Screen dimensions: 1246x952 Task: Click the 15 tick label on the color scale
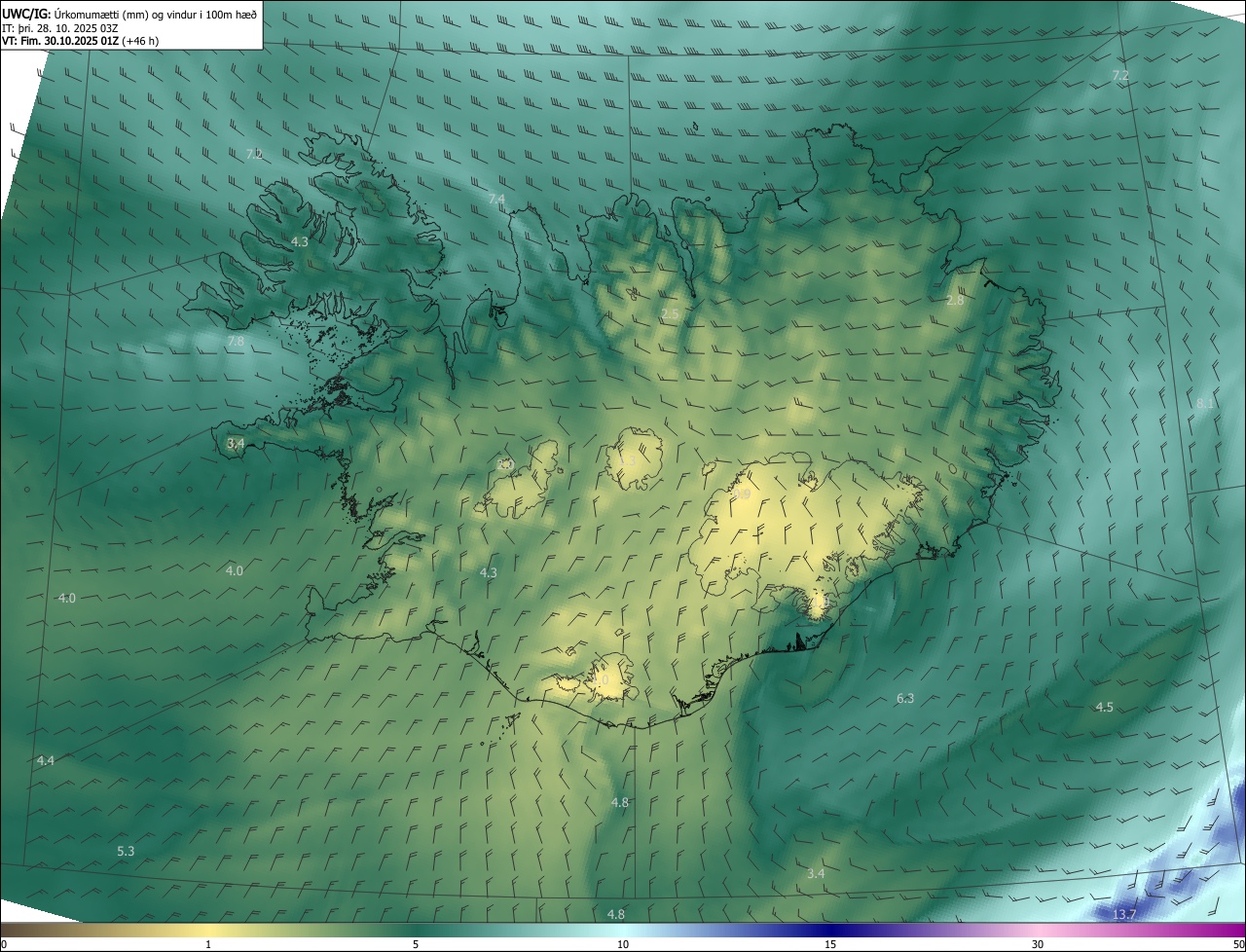pos(830,945)
